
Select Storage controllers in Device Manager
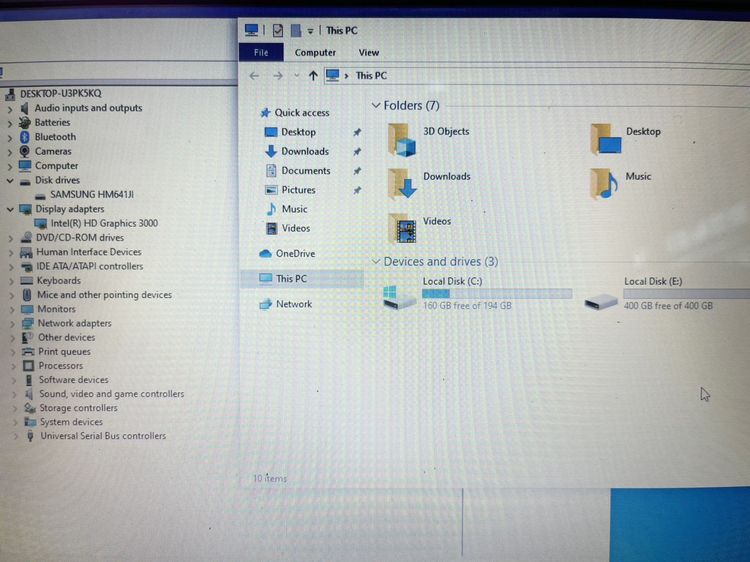coord(78,408)
